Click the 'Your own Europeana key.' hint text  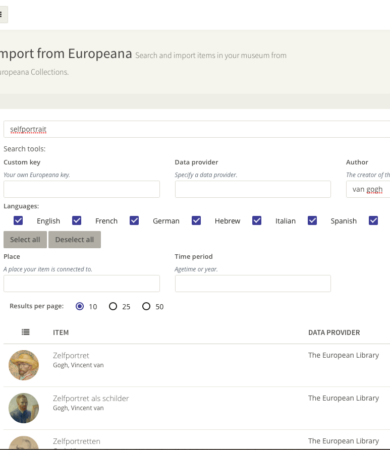[37, 175]
